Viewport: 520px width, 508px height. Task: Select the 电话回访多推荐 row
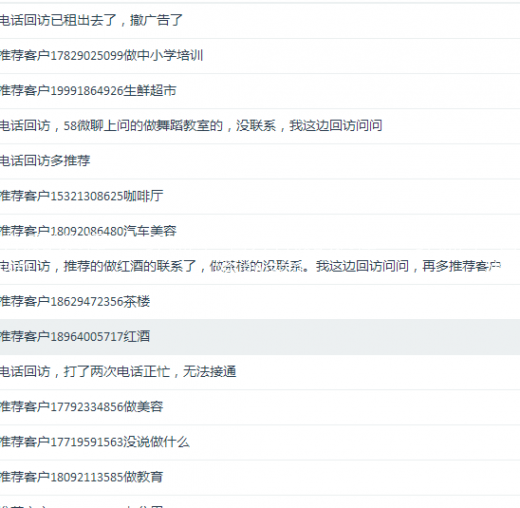coord(260,161)
